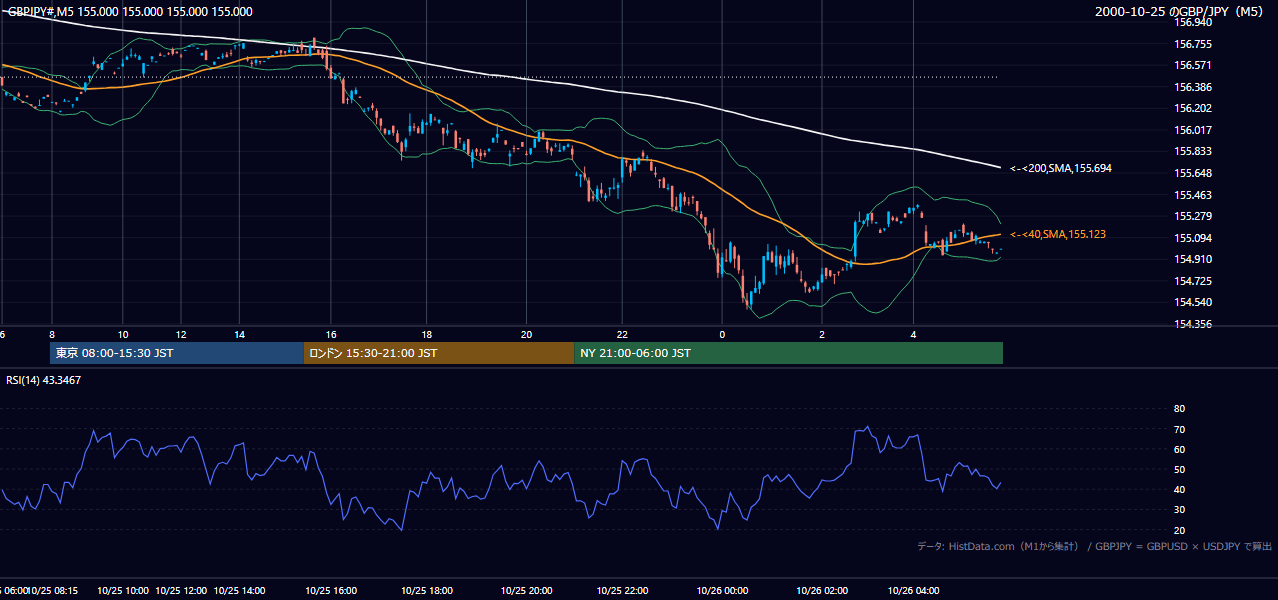
Task: Click hour label 0 on chart axis
Action: 721,334
